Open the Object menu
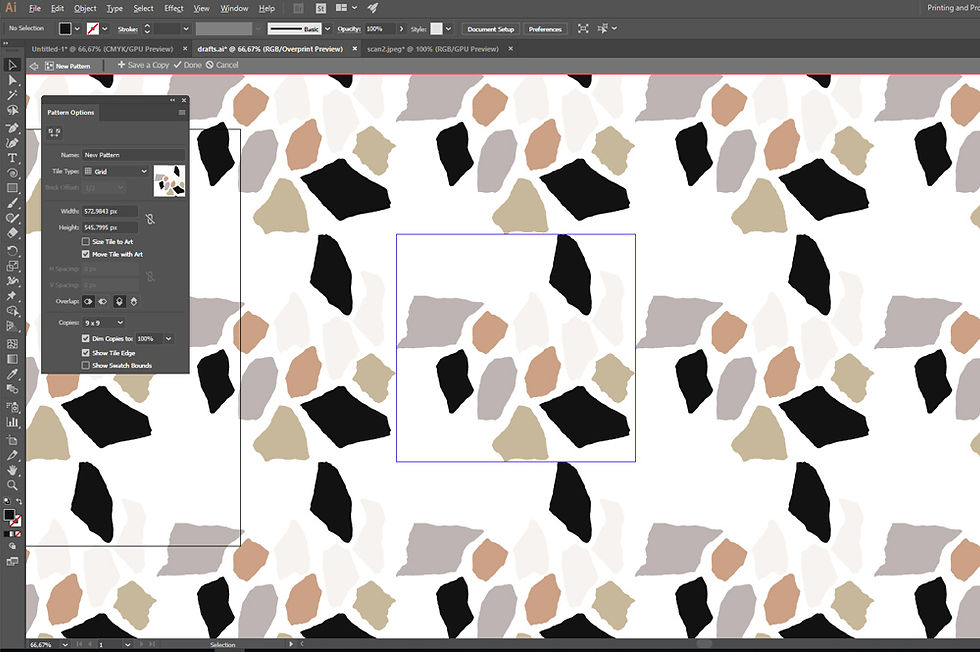Screen dimensions: 980x652 (85, 8)
